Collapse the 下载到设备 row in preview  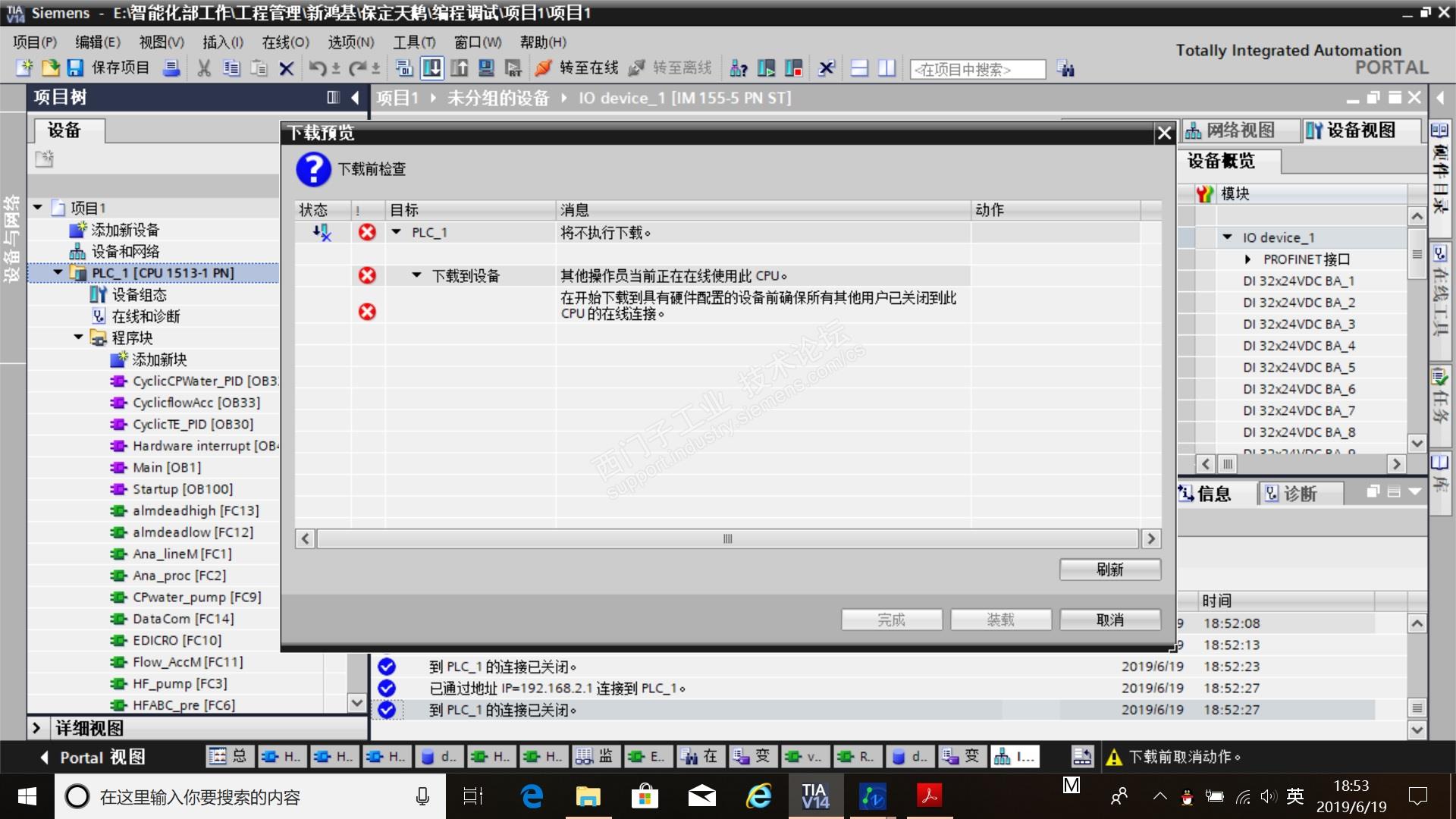tap(416, 275)
